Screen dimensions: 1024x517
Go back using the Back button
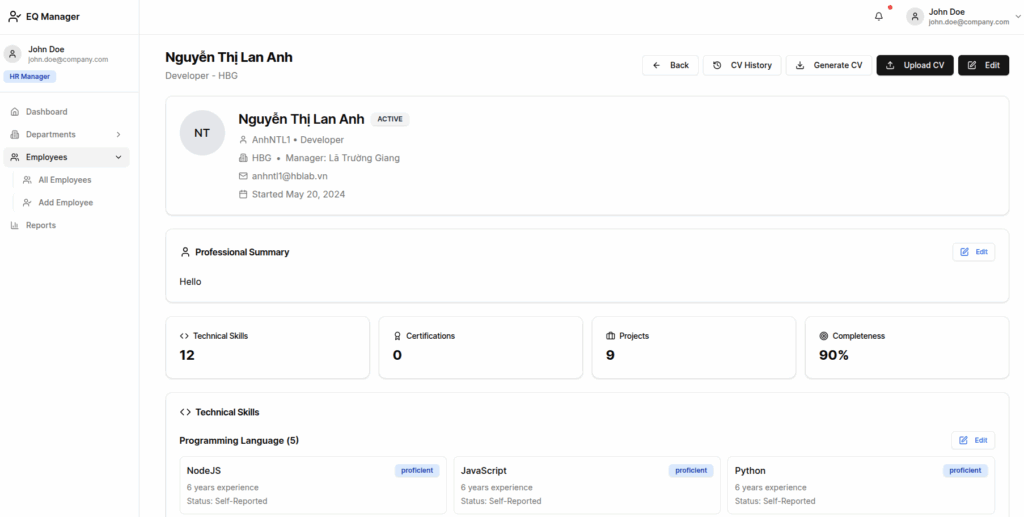670,65
